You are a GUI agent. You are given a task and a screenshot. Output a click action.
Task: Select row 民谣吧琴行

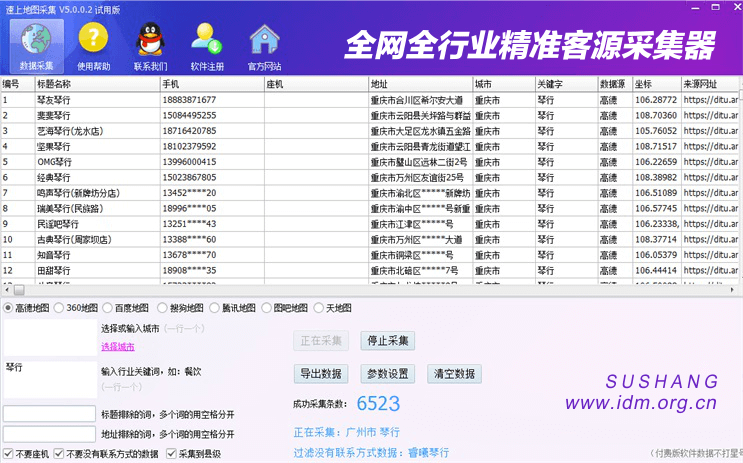pyautogui.click(x=370, y=224)
